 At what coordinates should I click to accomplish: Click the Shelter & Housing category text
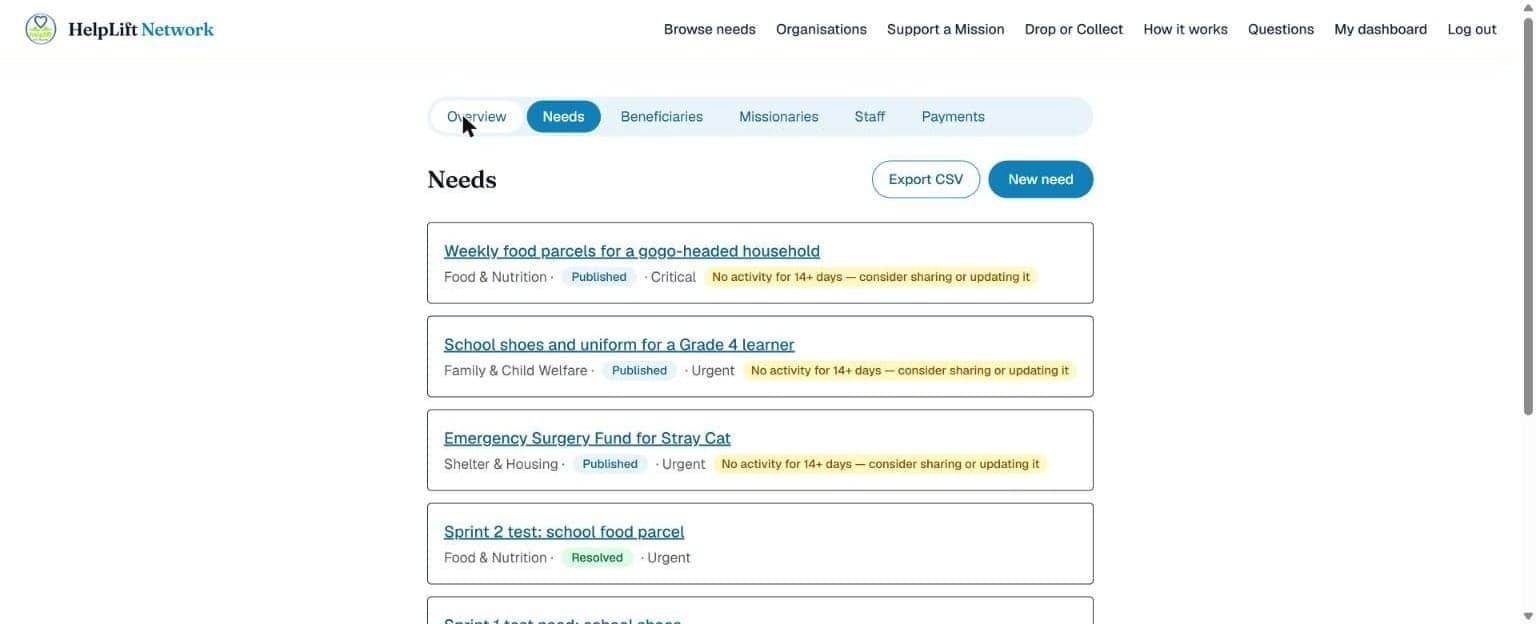tap(501, 464)
